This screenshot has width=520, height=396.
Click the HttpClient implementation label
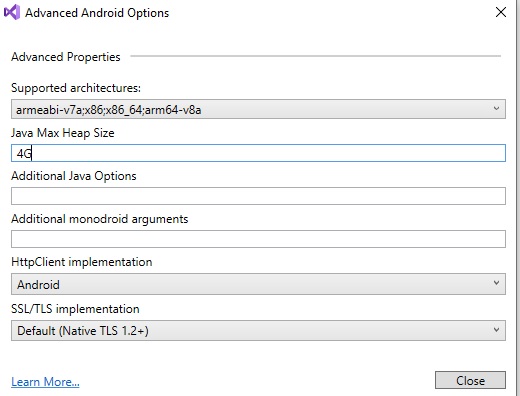[82, 262]
